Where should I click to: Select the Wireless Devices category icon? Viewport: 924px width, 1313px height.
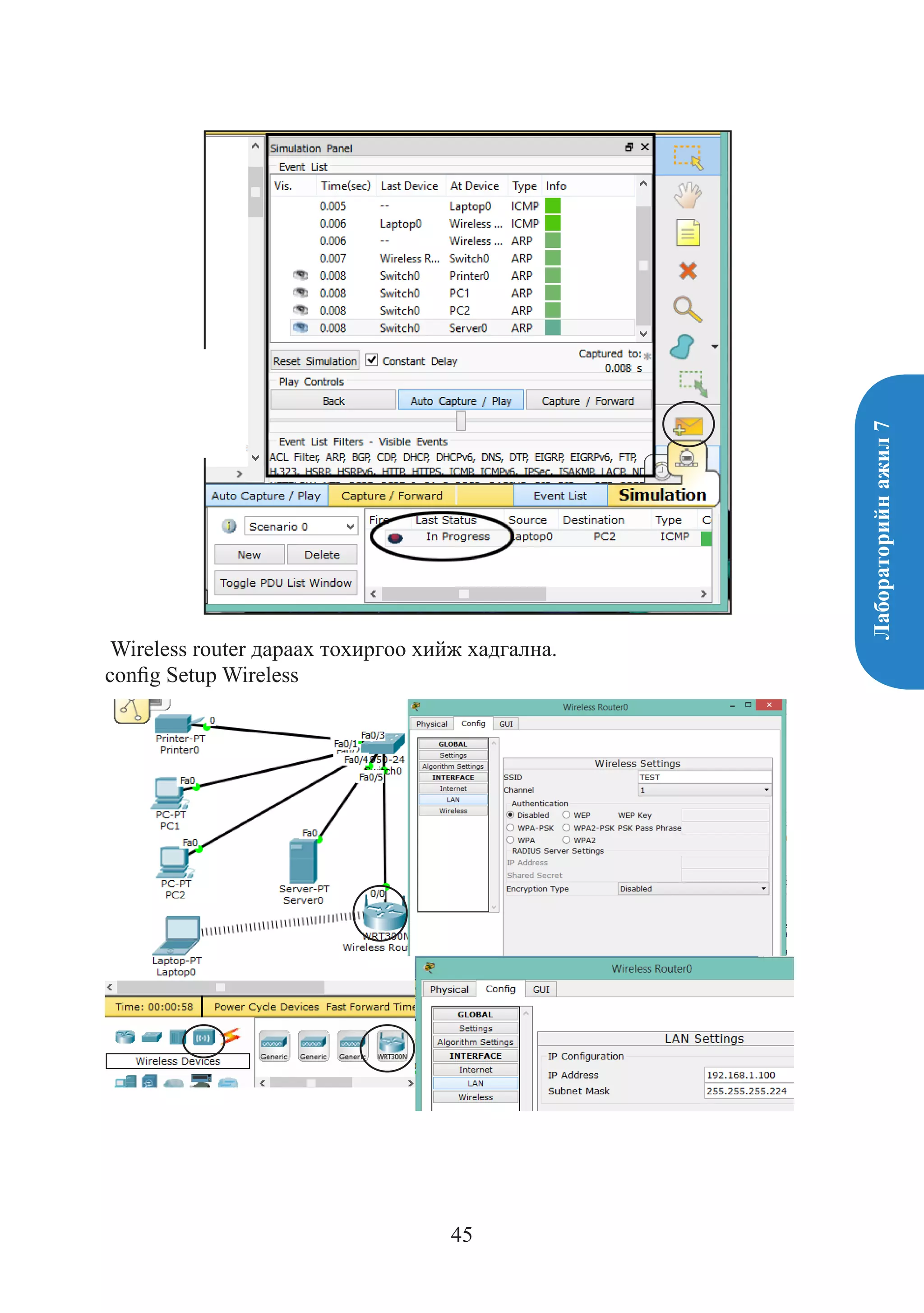tap(203, 1037)
